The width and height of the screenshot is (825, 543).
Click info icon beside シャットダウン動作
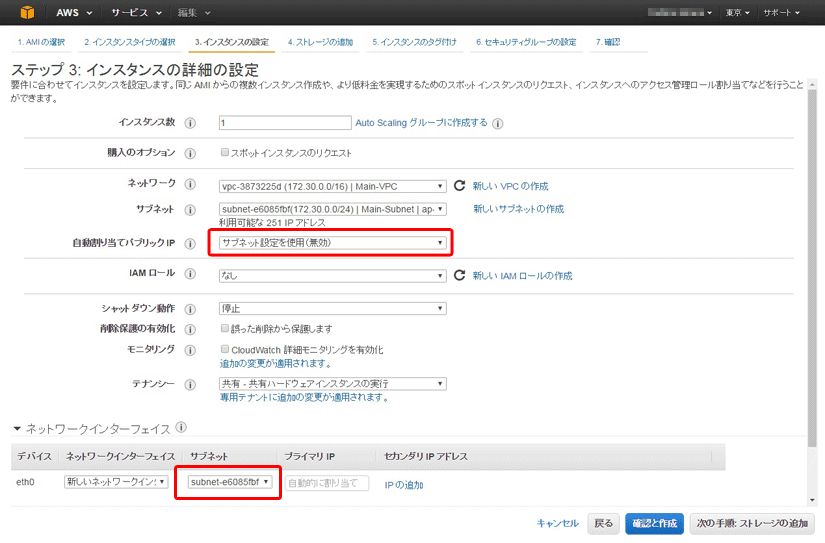pos(190,309)
